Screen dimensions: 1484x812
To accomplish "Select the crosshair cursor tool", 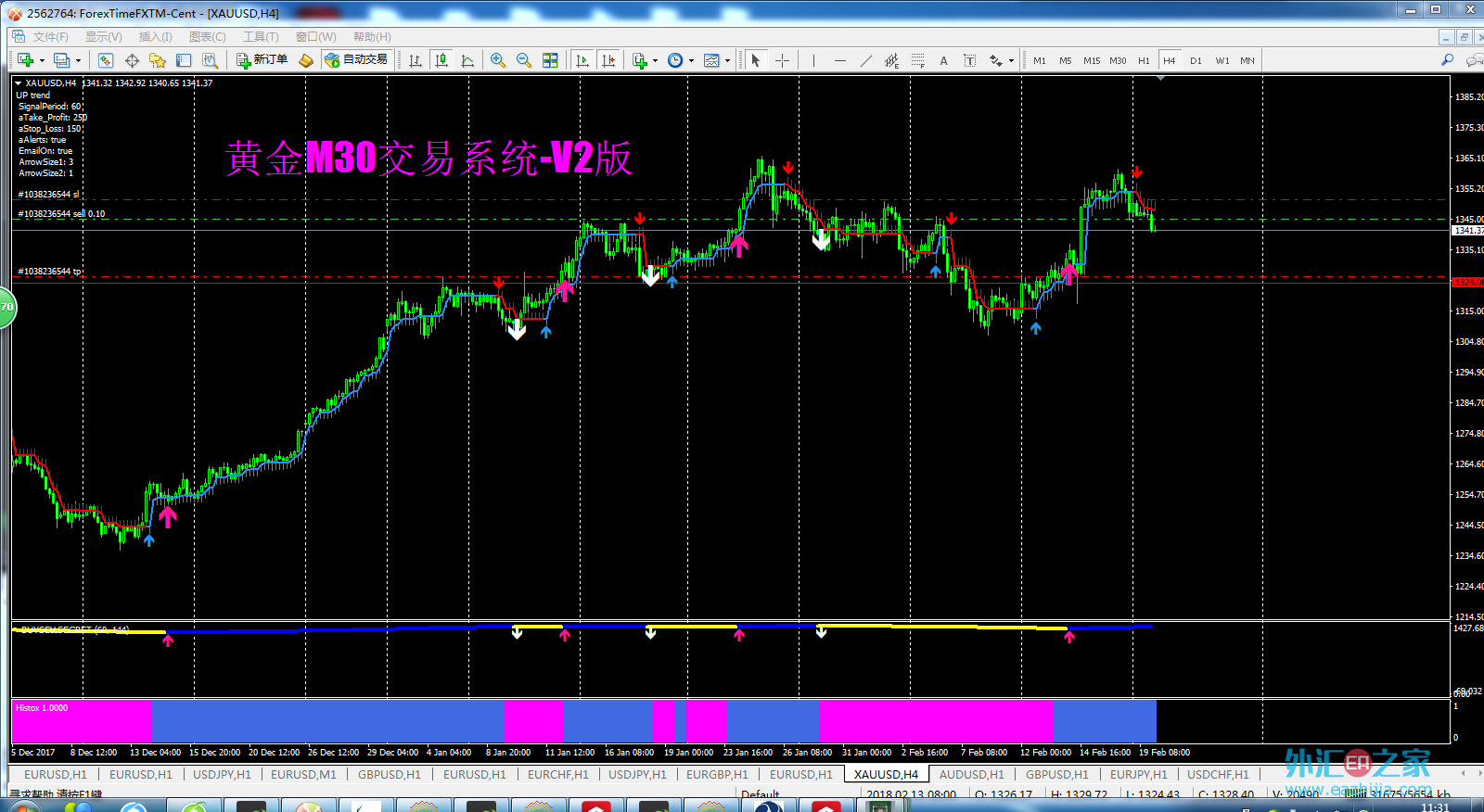I will 782,60.
